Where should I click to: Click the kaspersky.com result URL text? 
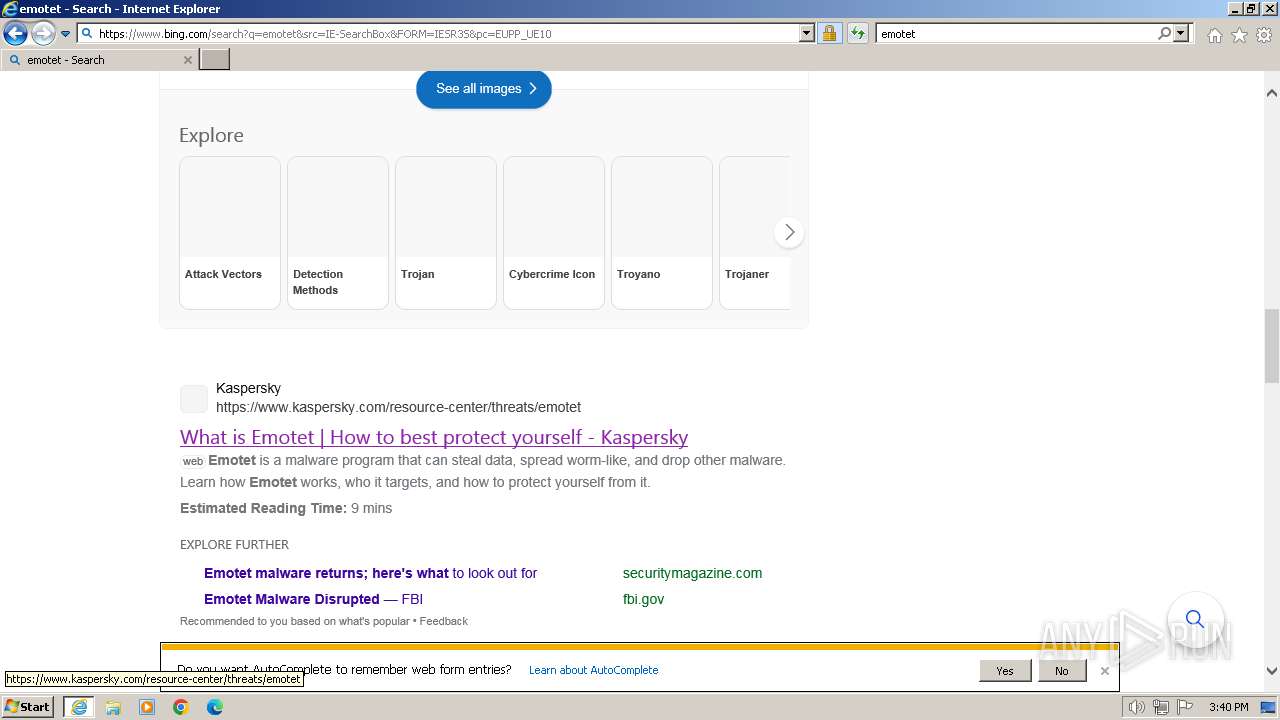[x=398, y=407]
